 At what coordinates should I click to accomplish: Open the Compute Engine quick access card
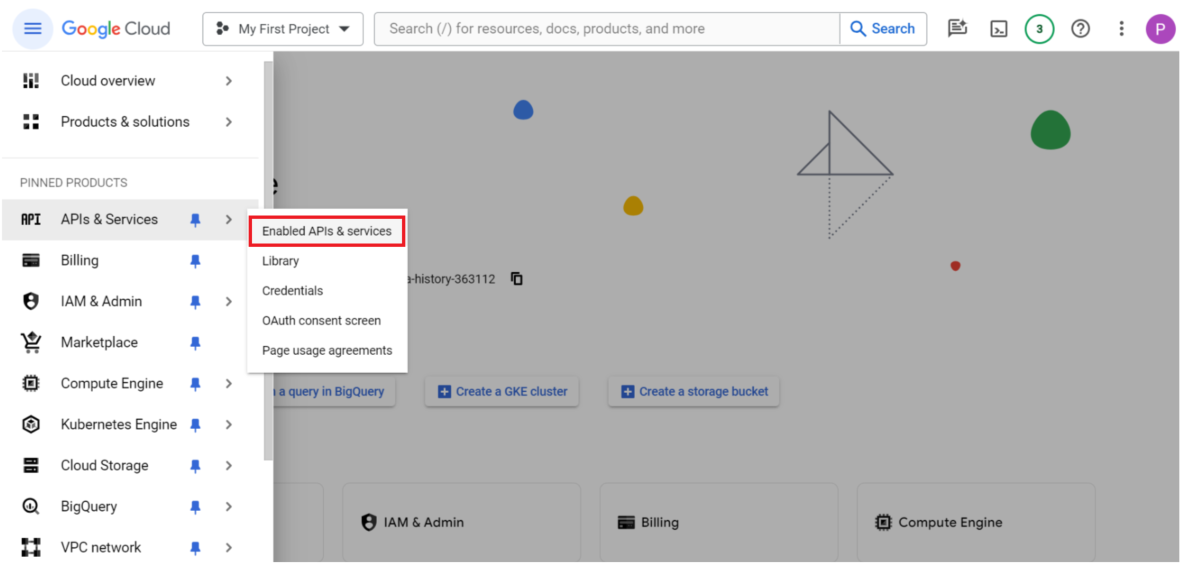[976, 522]
